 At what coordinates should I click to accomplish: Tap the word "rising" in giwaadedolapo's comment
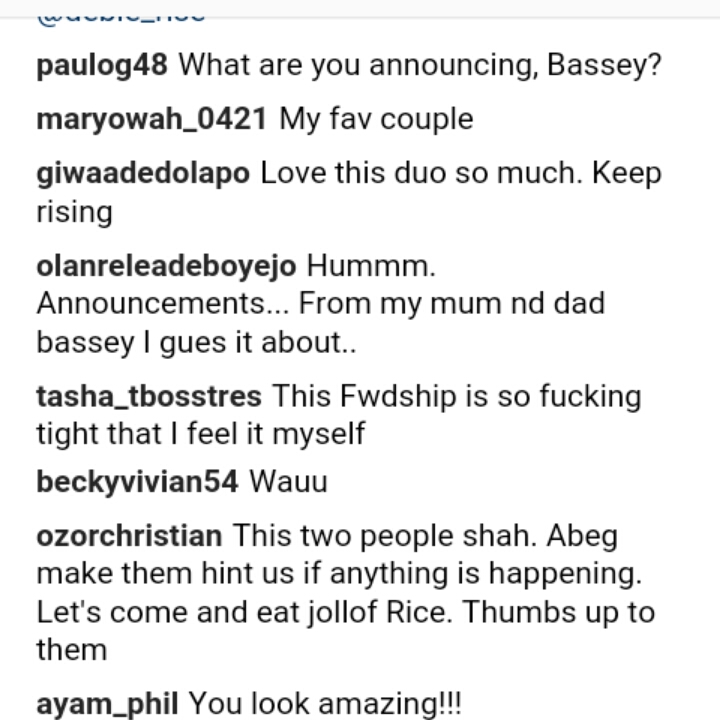pyautogui.click(x=74, y=212)
